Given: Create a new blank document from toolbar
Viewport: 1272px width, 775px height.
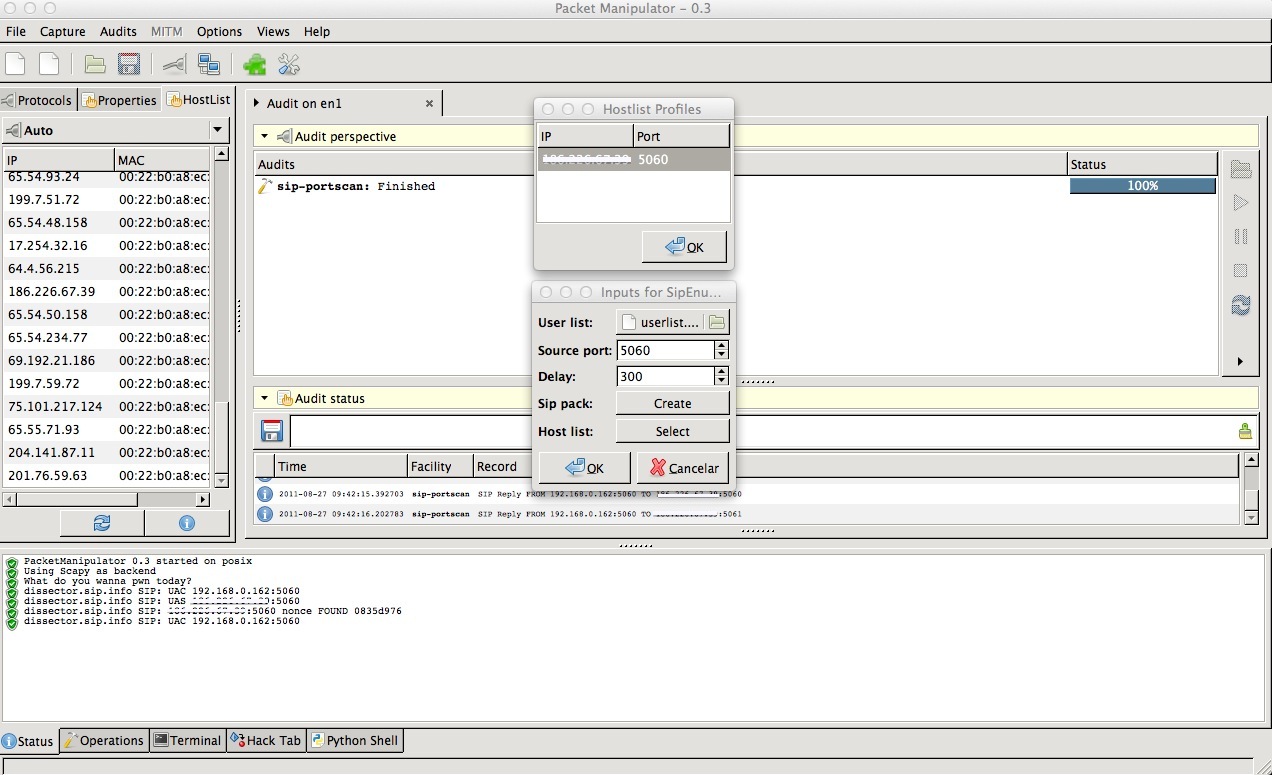Looking at the screenshot, I should click(x=15, y=65).
